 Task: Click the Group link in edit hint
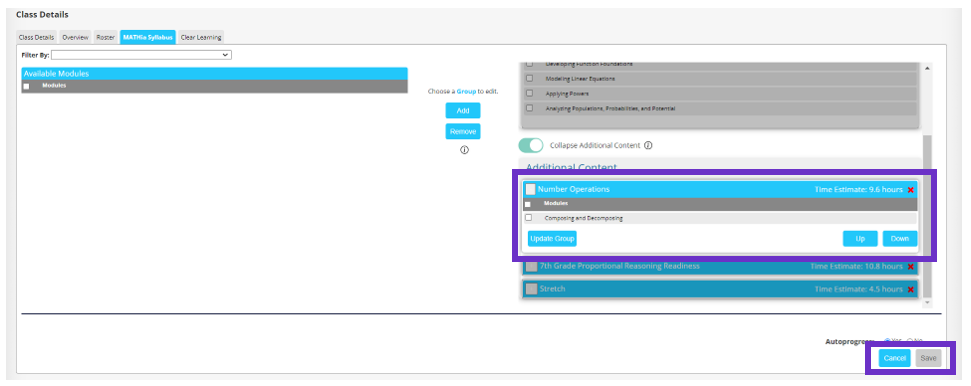(466, 91)
